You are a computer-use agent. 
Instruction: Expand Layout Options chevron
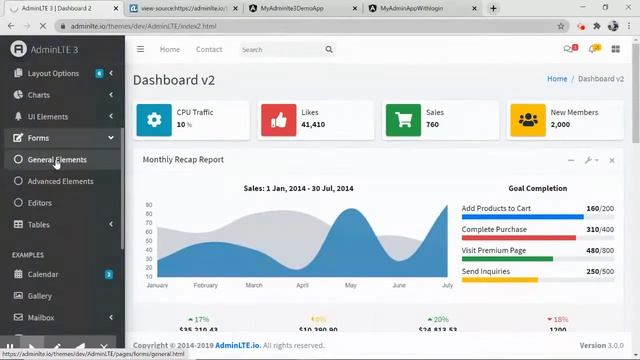click(111, 73)
